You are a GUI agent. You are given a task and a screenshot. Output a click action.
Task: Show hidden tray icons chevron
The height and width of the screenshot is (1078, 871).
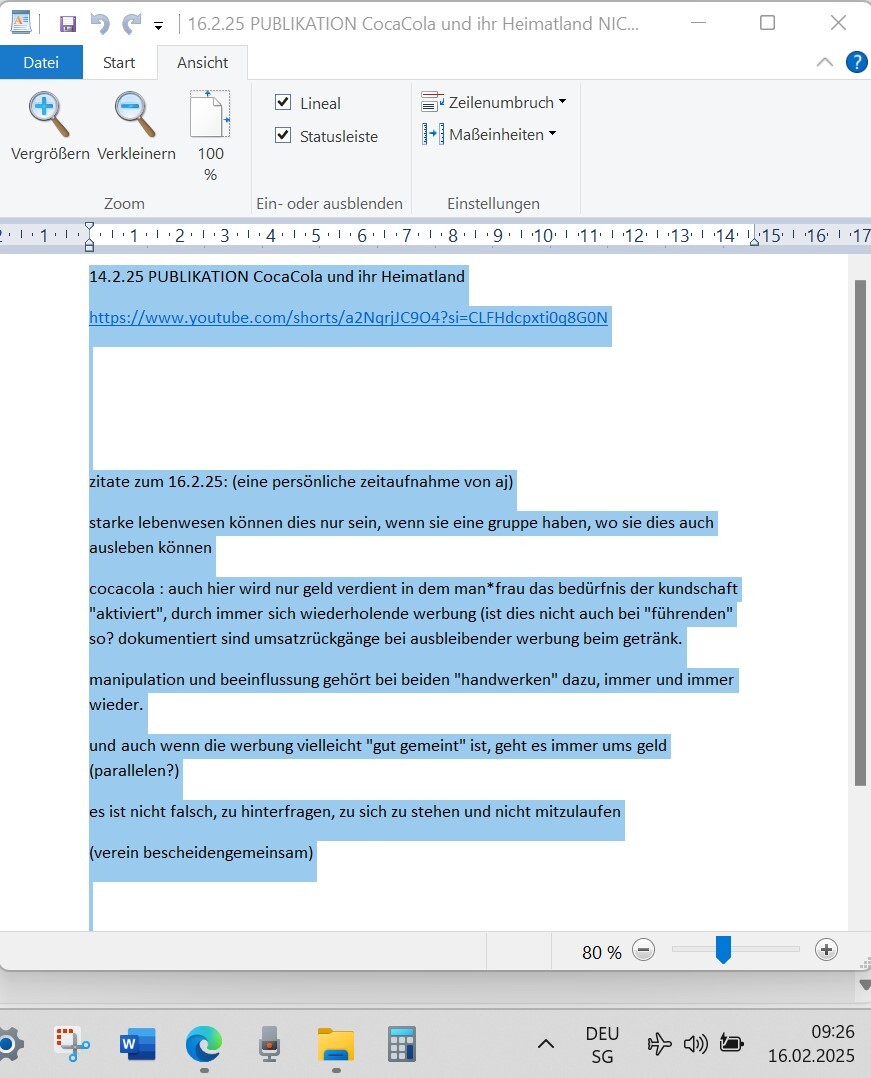click(x=546, y=1044)
